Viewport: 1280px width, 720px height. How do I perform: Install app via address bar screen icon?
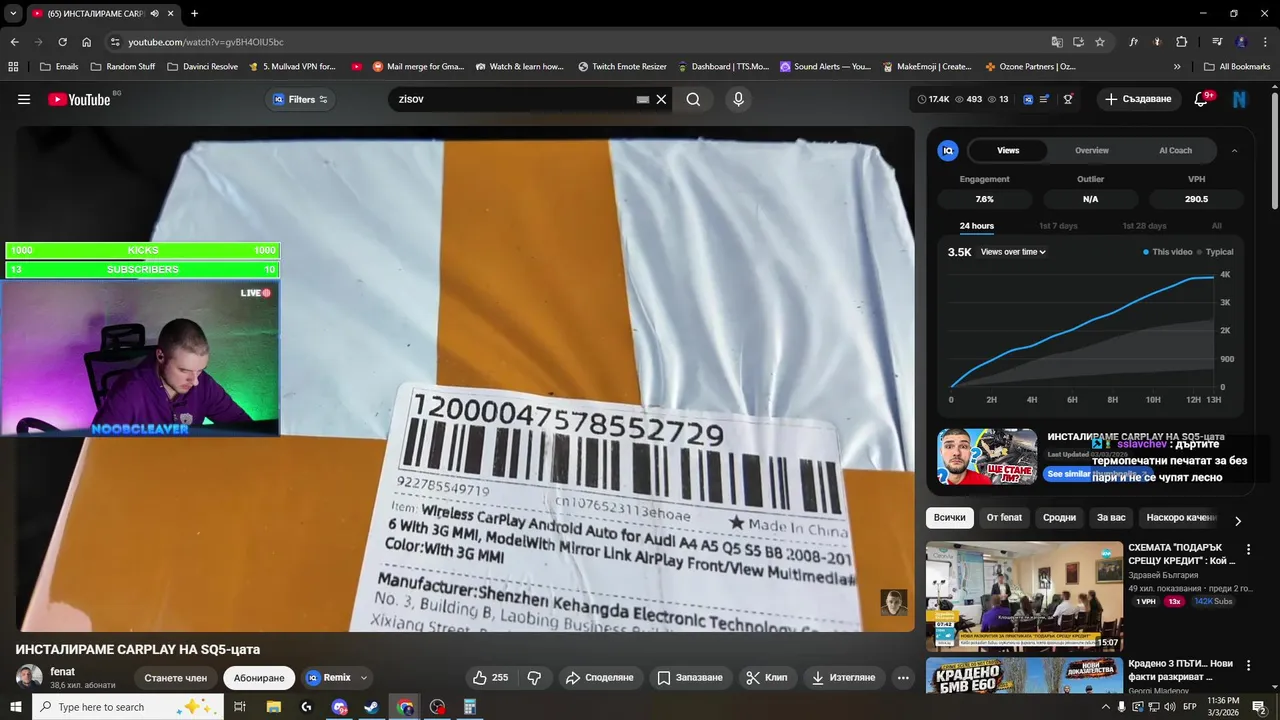tap(1078, 42)
